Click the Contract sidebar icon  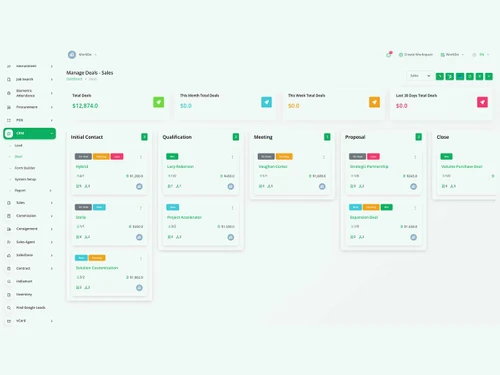pos(9,268)
